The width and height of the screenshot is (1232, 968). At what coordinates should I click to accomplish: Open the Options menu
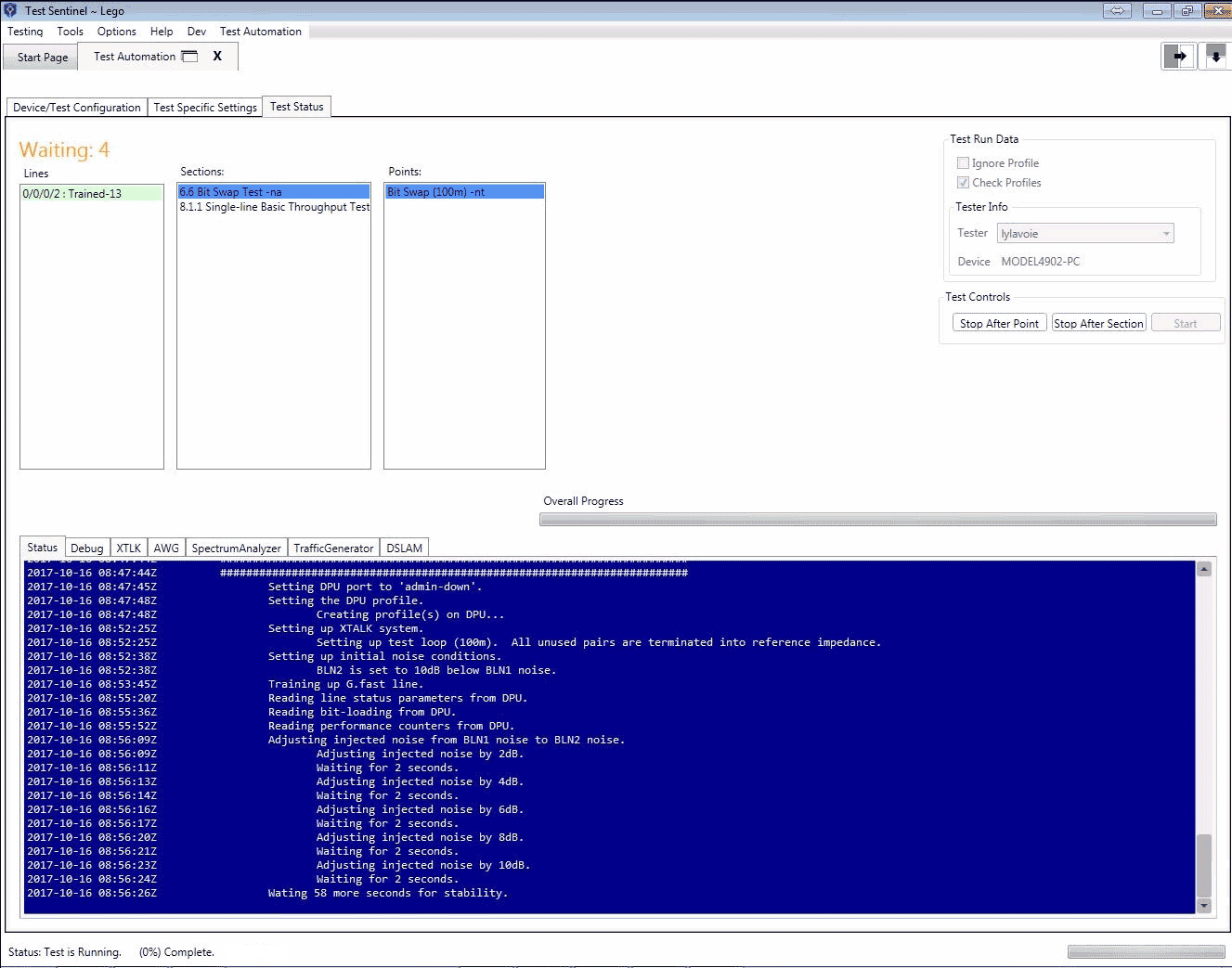tap(116, 32)
